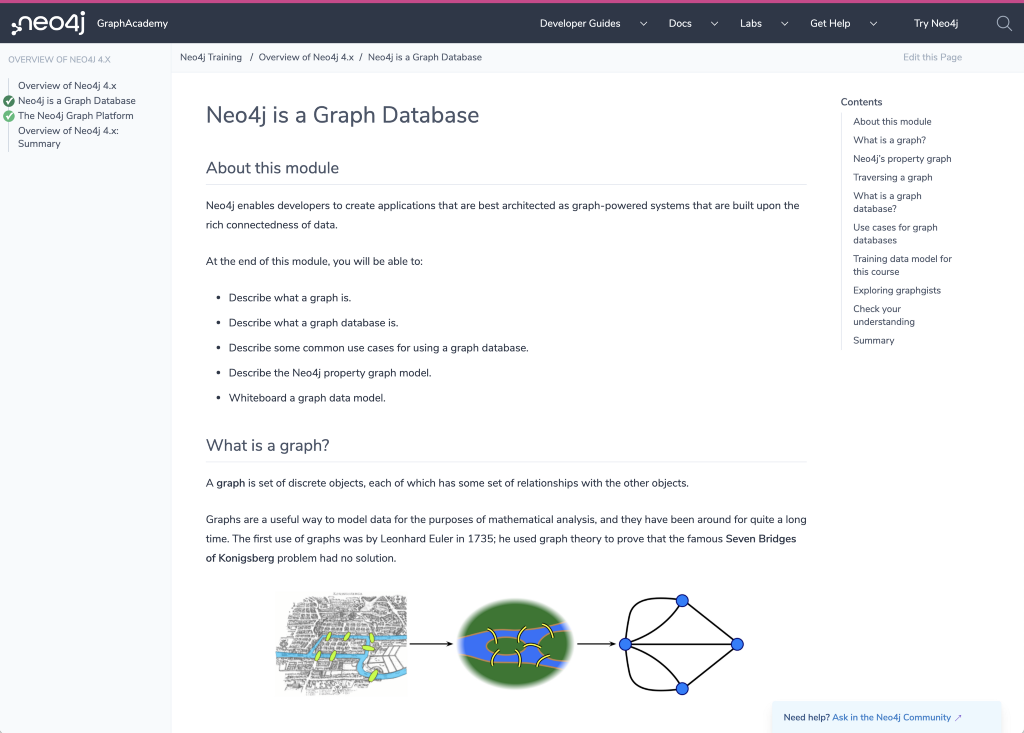Click the Neo4j is a Graph Database breadcrumb

click(424, 57)
